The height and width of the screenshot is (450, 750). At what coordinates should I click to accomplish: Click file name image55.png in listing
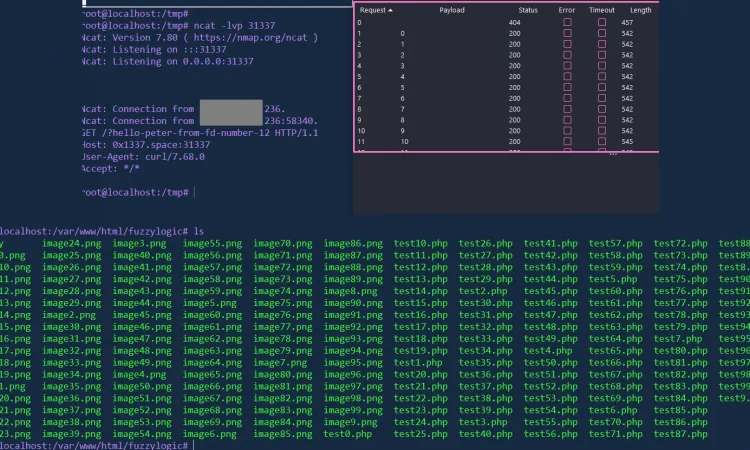[212, 243]
